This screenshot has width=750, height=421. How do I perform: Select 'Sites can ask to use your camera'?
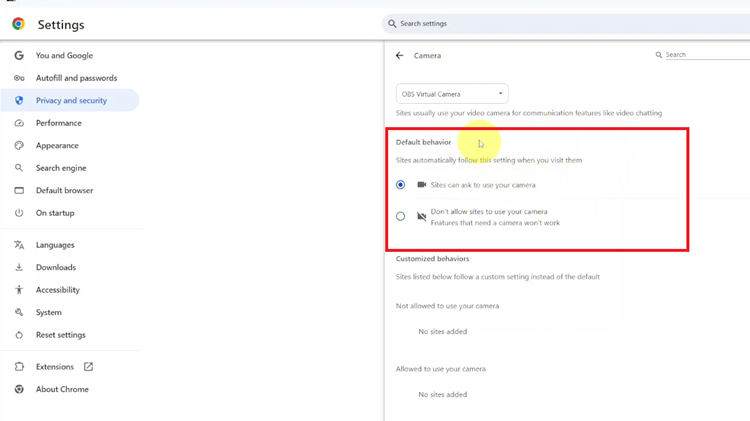(x=400, y=185)
